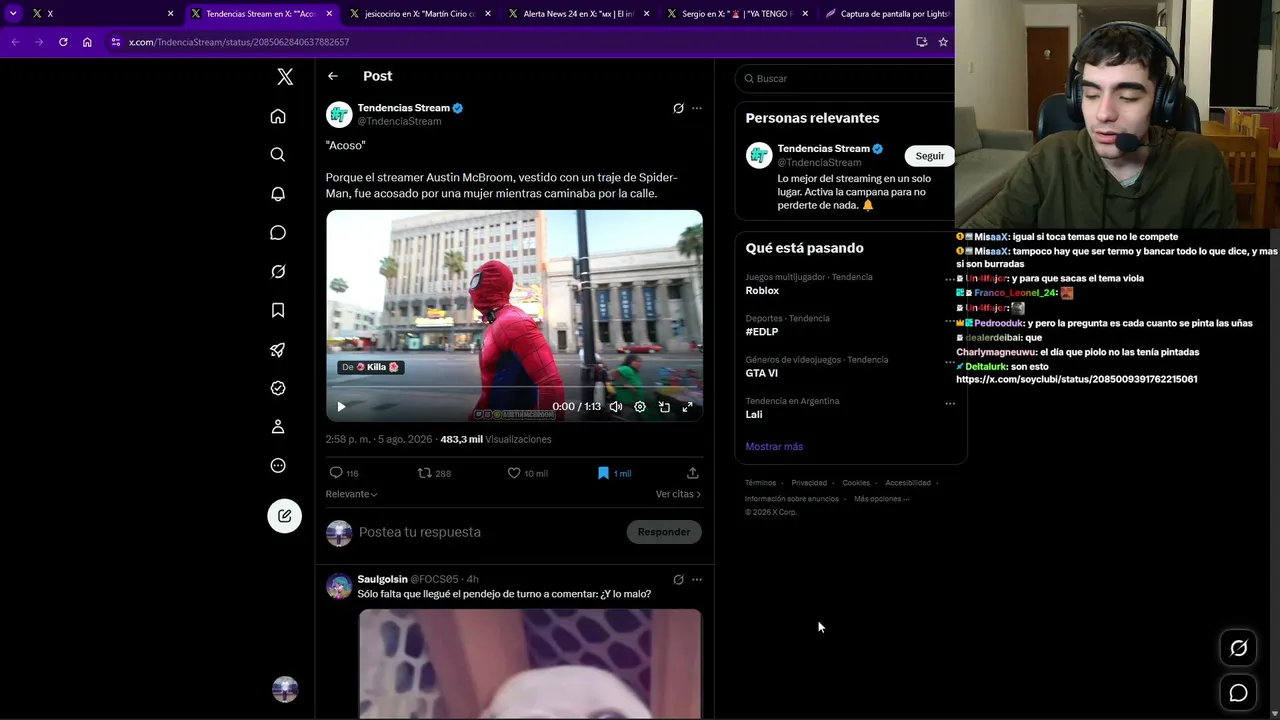
Task: Click the 'De Killa' credit label on video
Action: point(371,367)
